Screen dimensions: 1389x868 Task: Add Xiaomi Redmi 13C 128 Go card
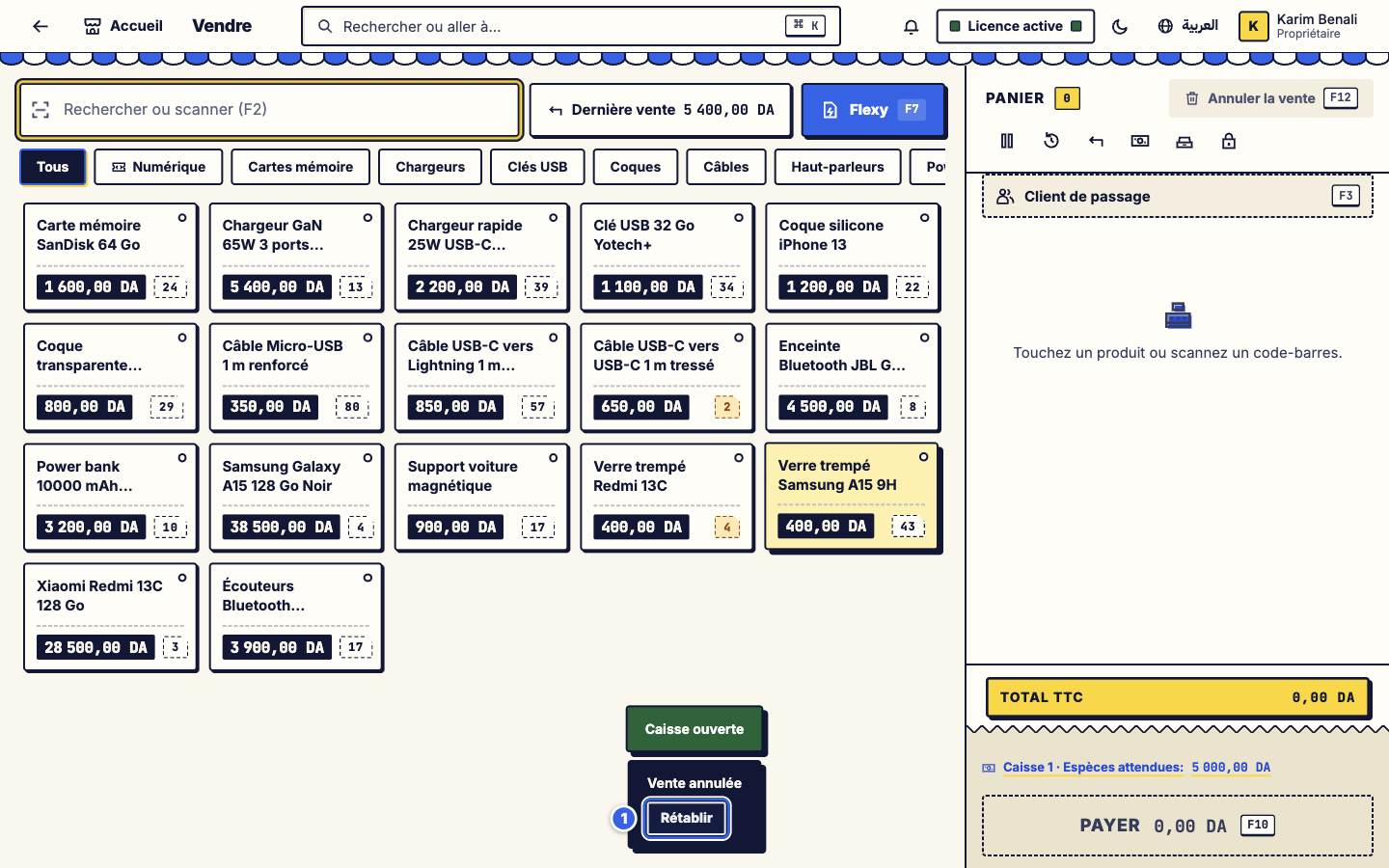(111, 617)
